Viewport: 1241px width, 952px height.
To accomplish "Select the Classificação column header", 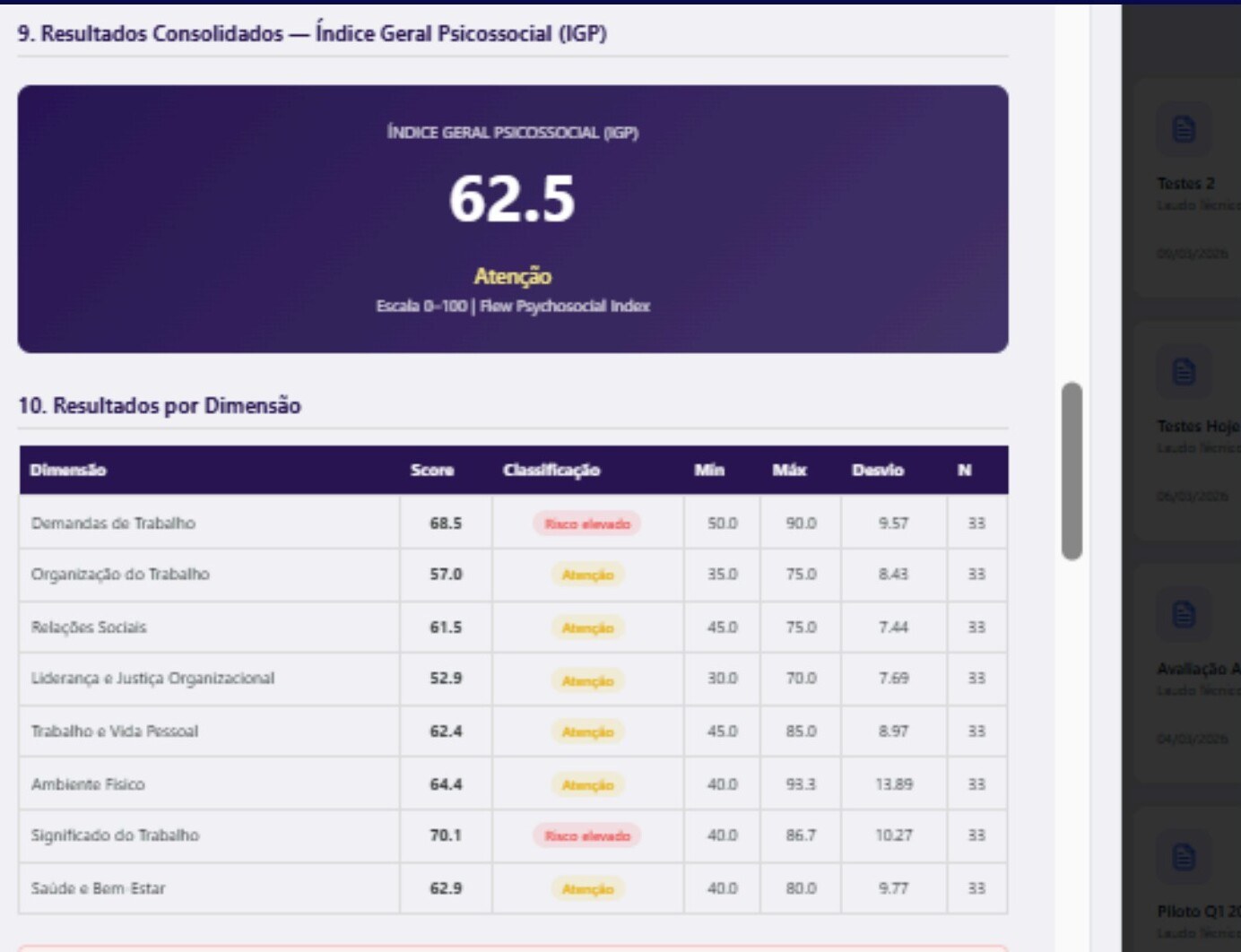I will [x=551, y=470].
